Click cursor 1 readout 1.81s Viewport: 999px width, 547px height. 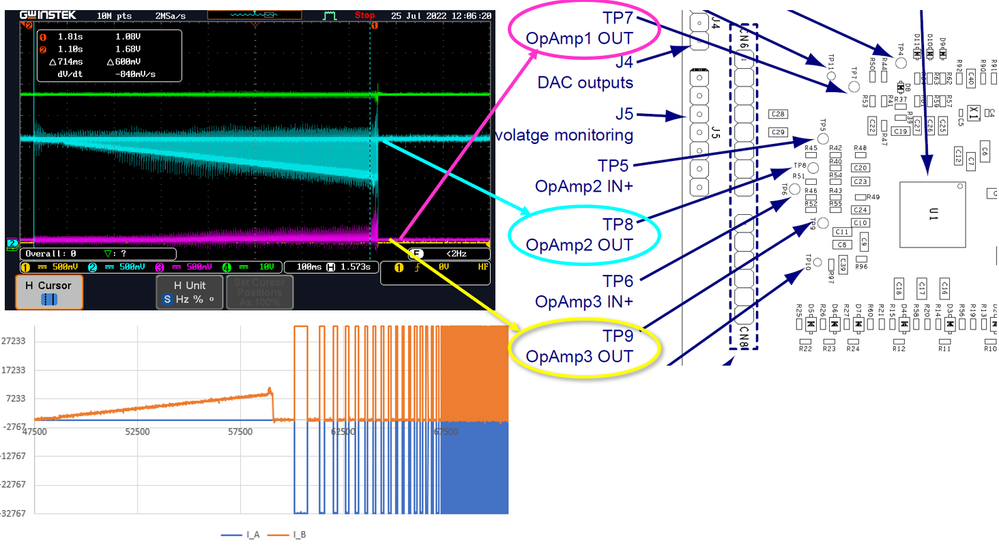69,37
